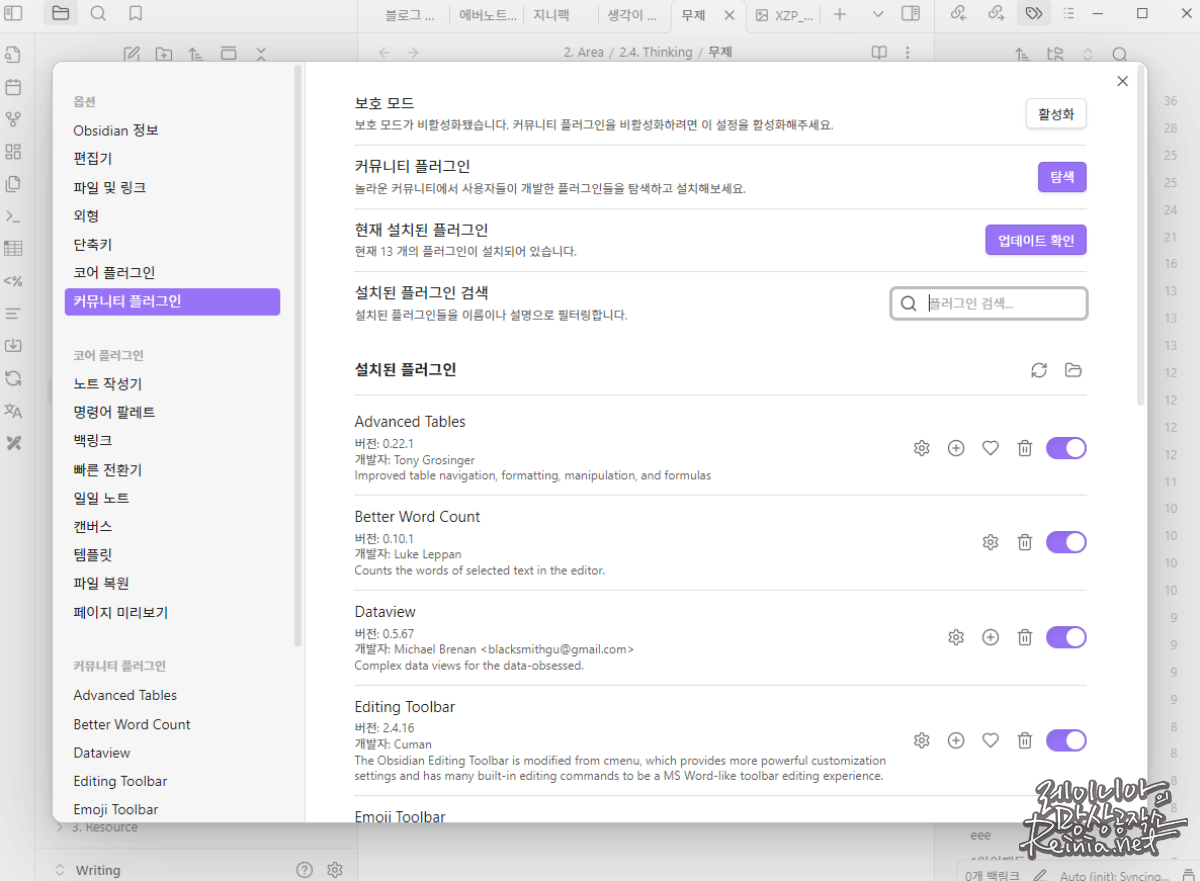Create a new folder in file explorer
The image size is (1200, 881).
(163, 53)
